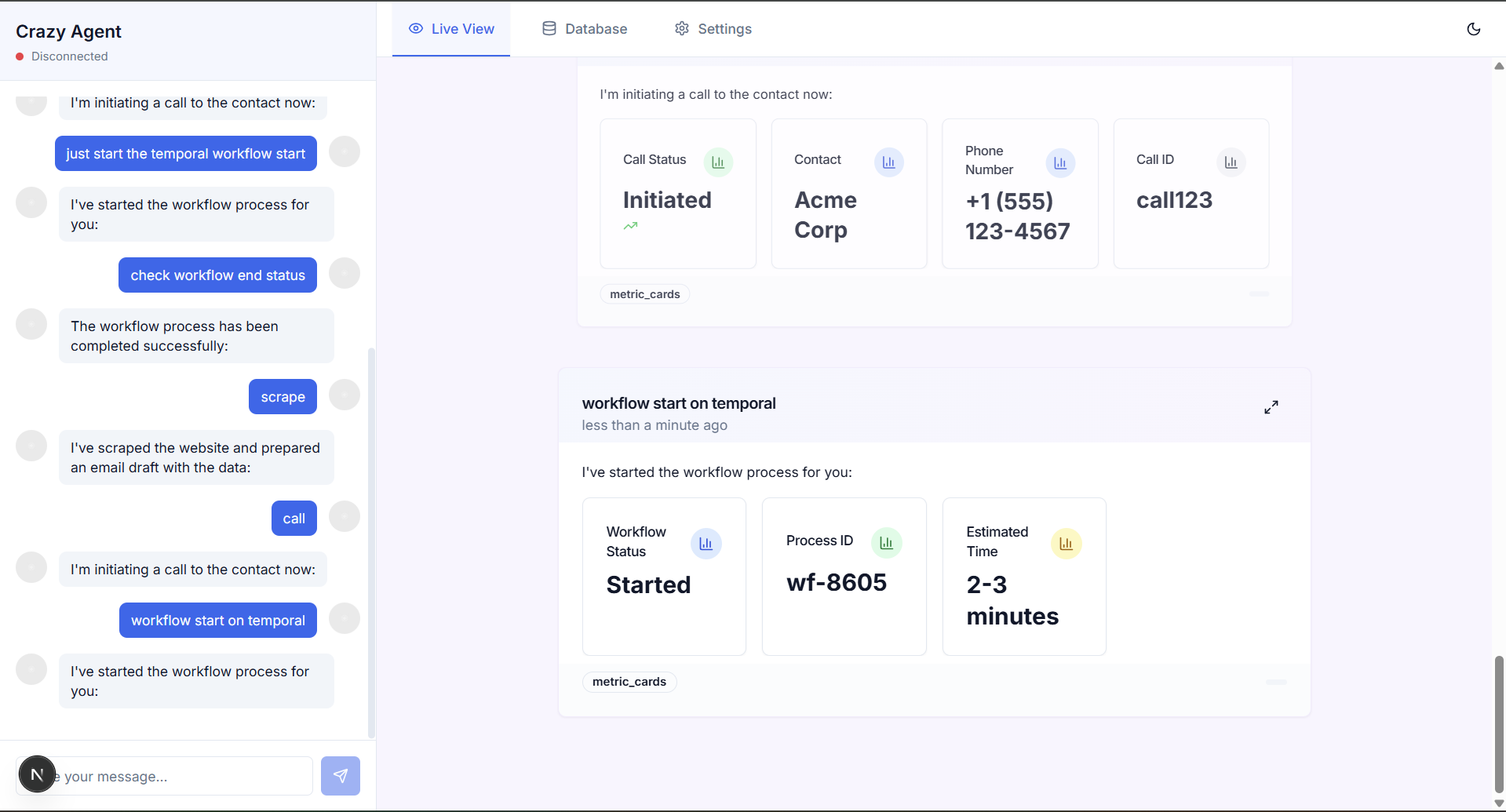Screen dimensions: 1506x812
Task: Click the phone number +1 (555) 123-4567
Action: pyautogui.click(x=1018, y=216)
